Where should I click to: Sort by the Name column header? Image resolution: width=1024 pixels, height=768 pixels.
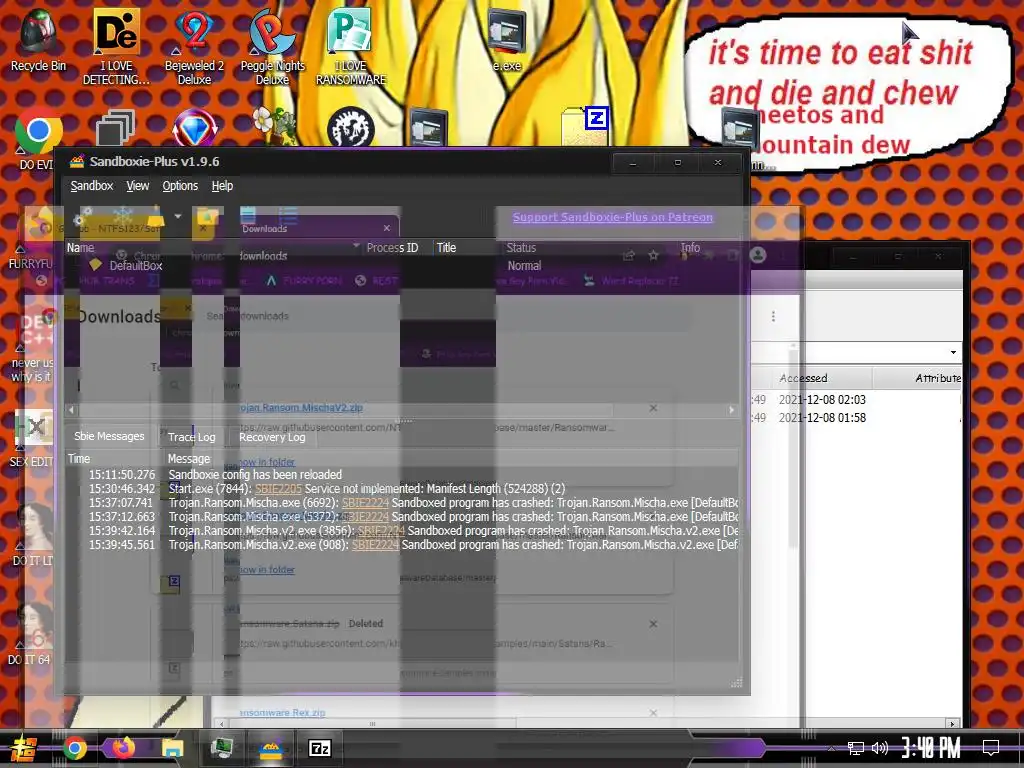click(x=80, y=248)
